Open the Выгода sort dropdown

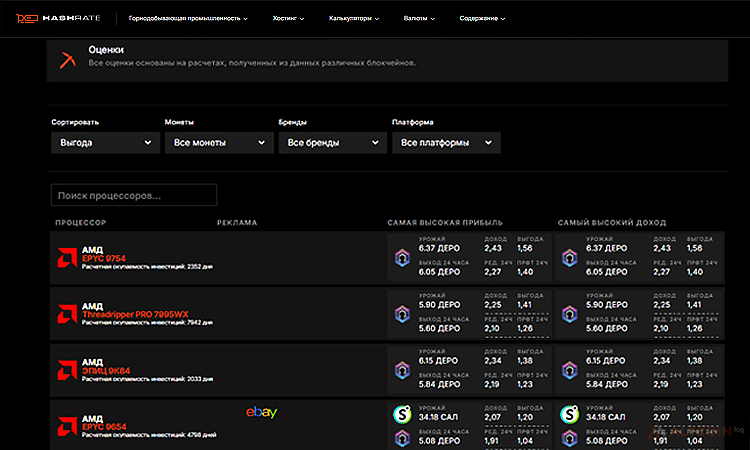tap(105, 143)
